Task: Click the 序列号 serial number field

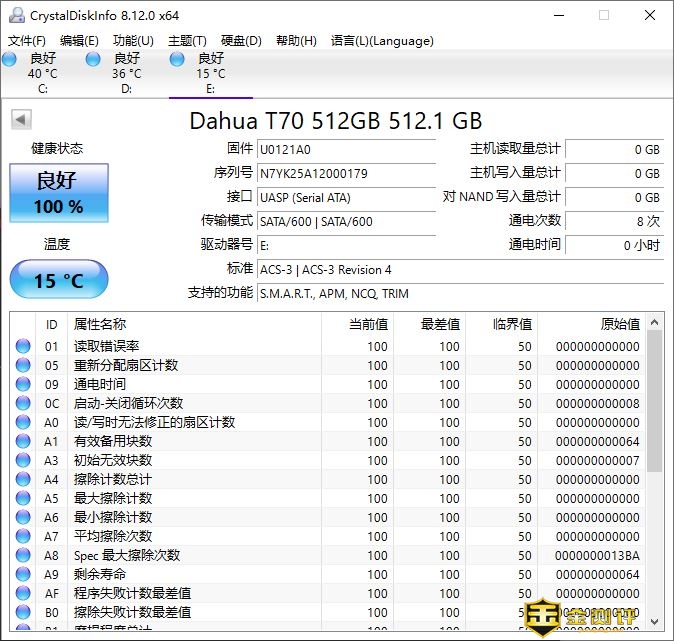Action: coord(346,173)
